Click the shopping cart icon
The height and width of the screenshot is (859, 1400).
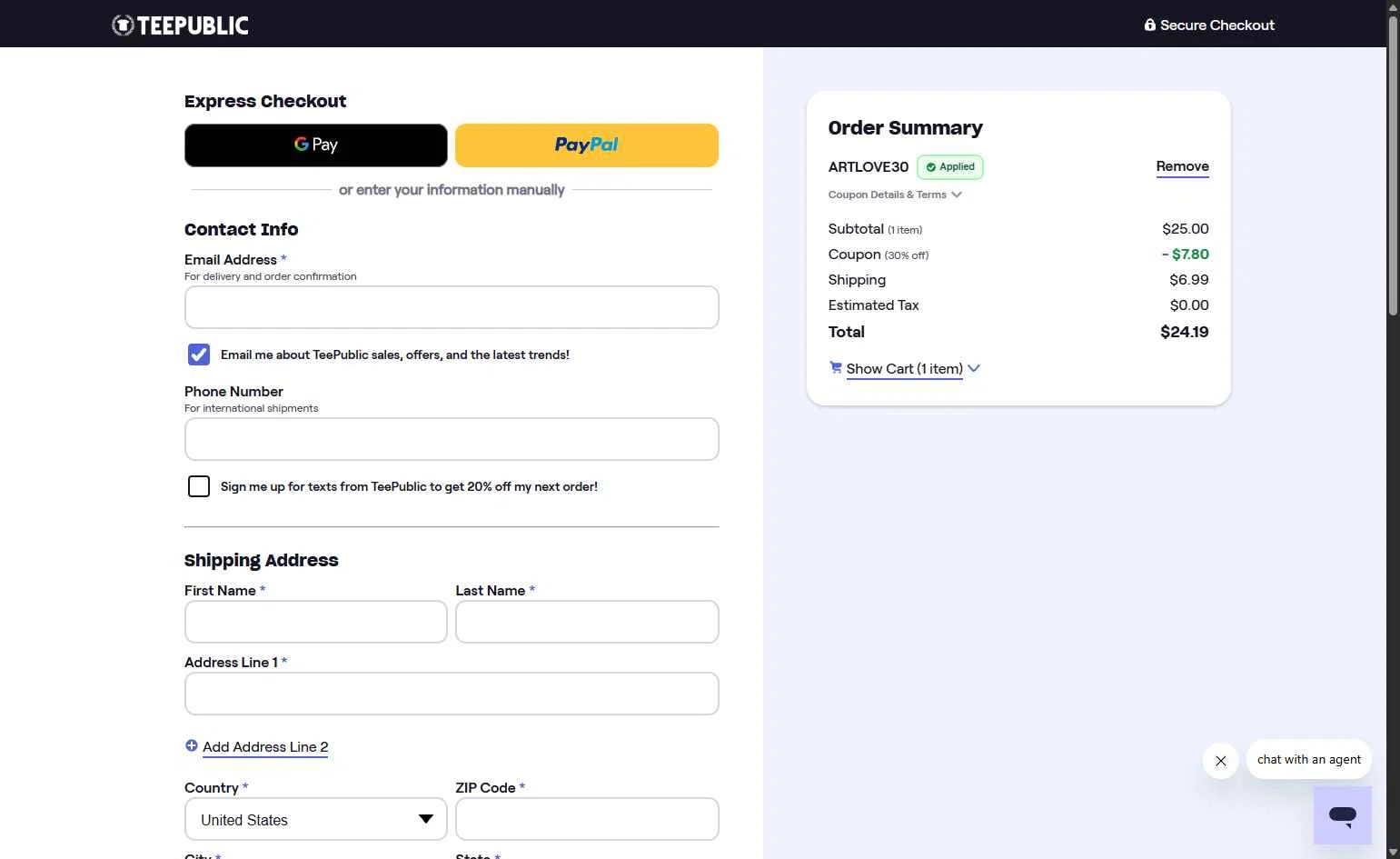(835, 367)
